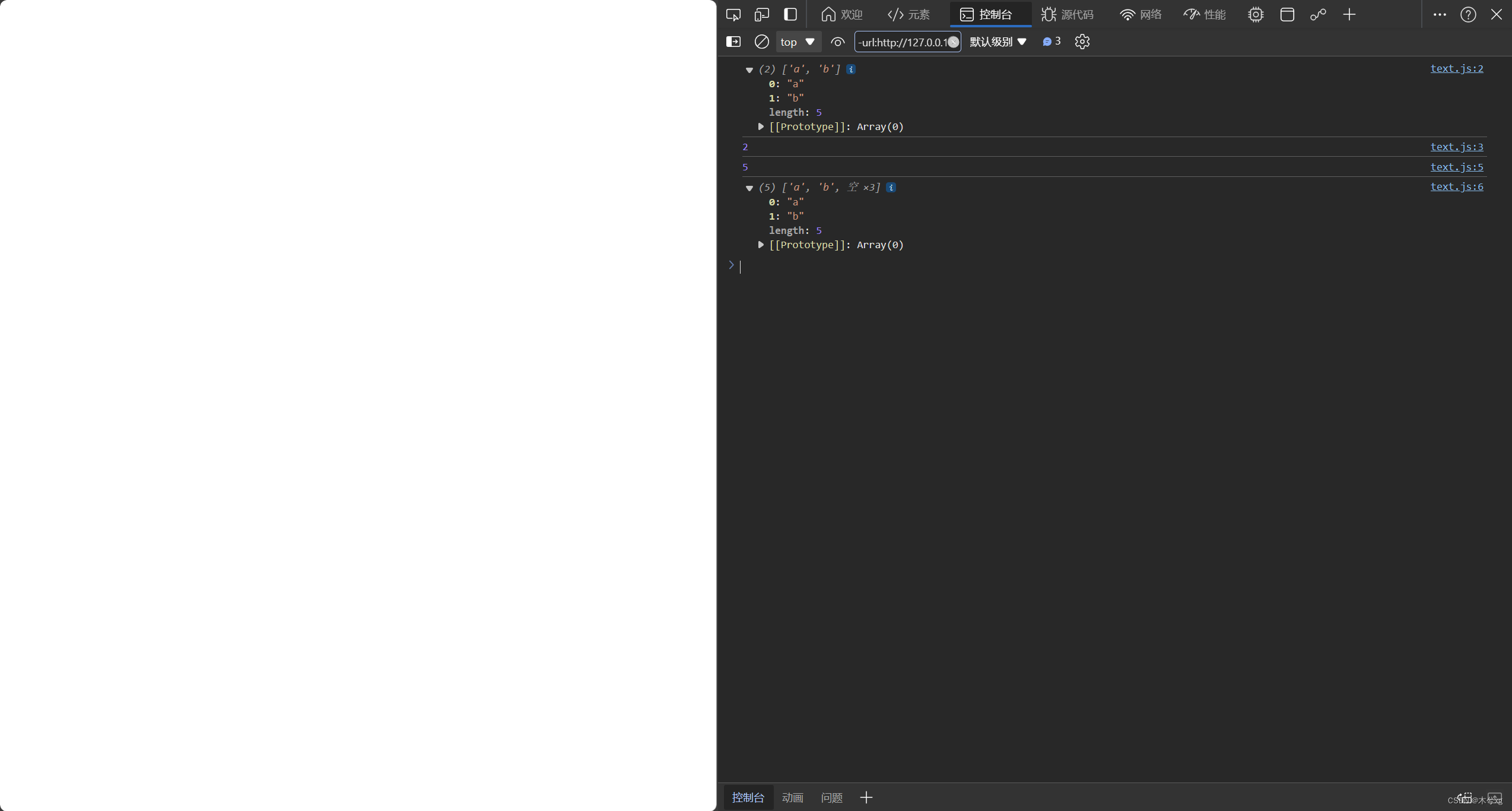
Task: Open DevTools help
Action: pos(1467,14)
